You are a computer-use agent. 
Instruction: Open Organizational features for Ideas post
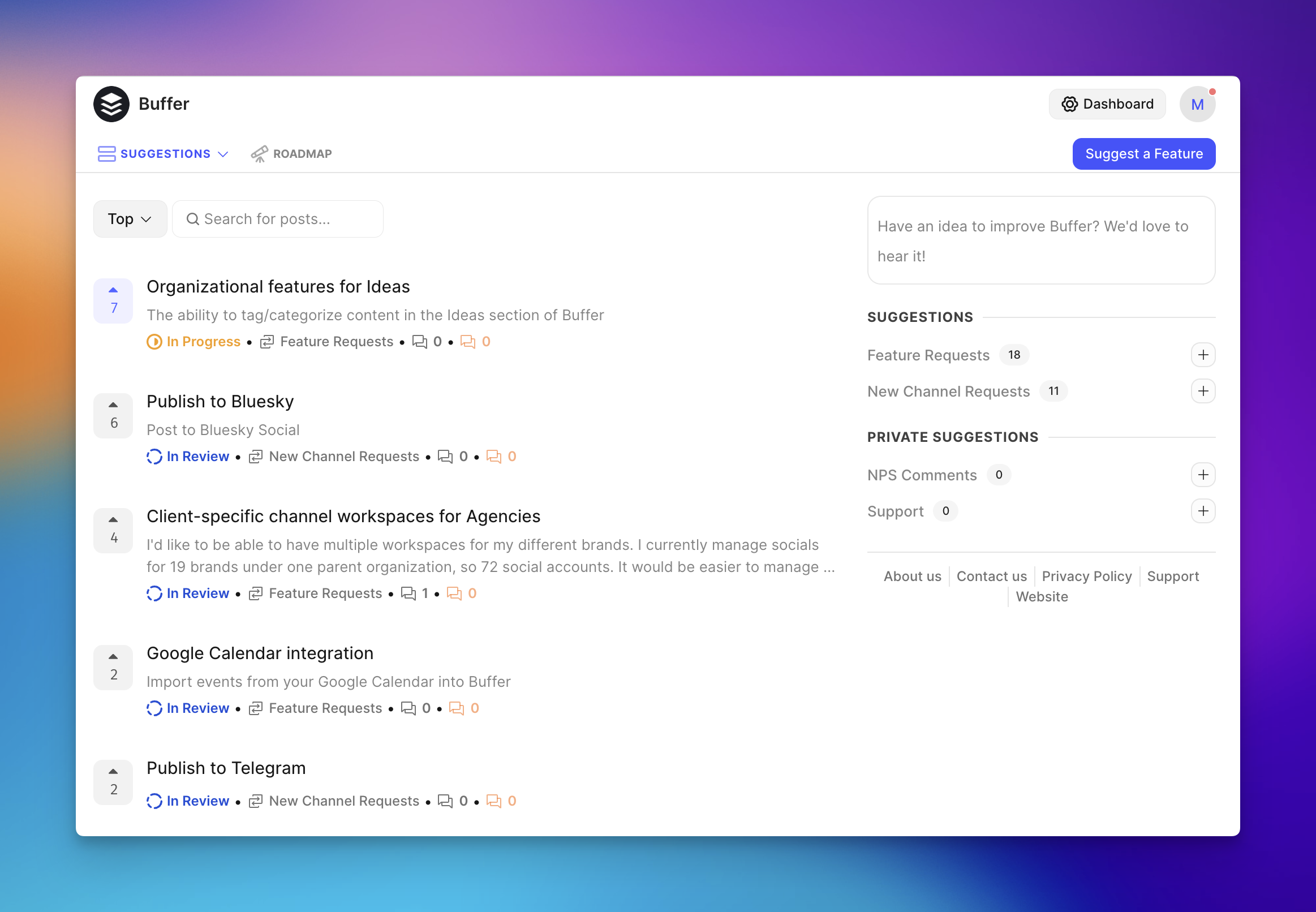[278, 286]
